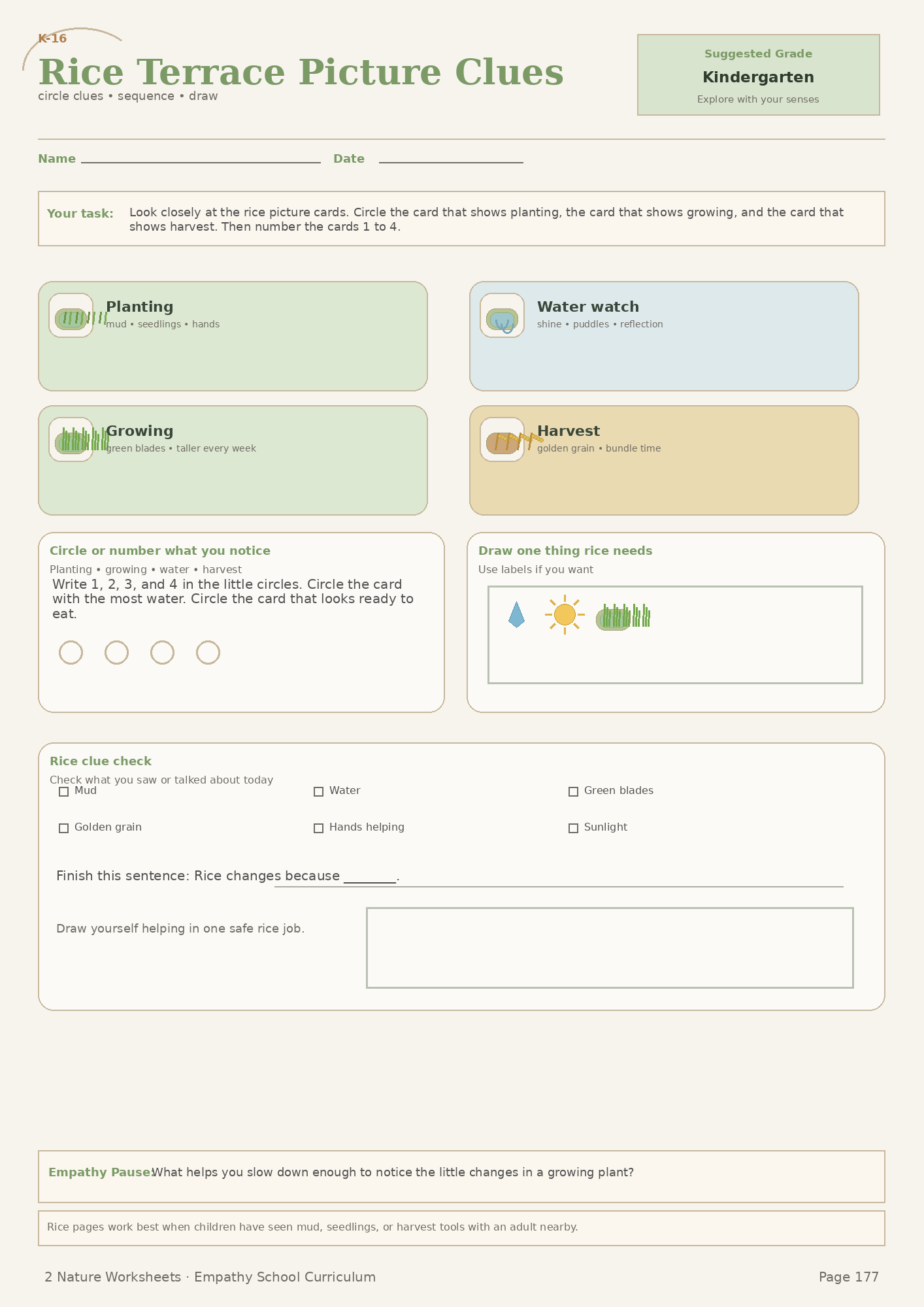Check the Mud checkbox
Viewport: 924px width, 1307px height.
coord(63,791)
